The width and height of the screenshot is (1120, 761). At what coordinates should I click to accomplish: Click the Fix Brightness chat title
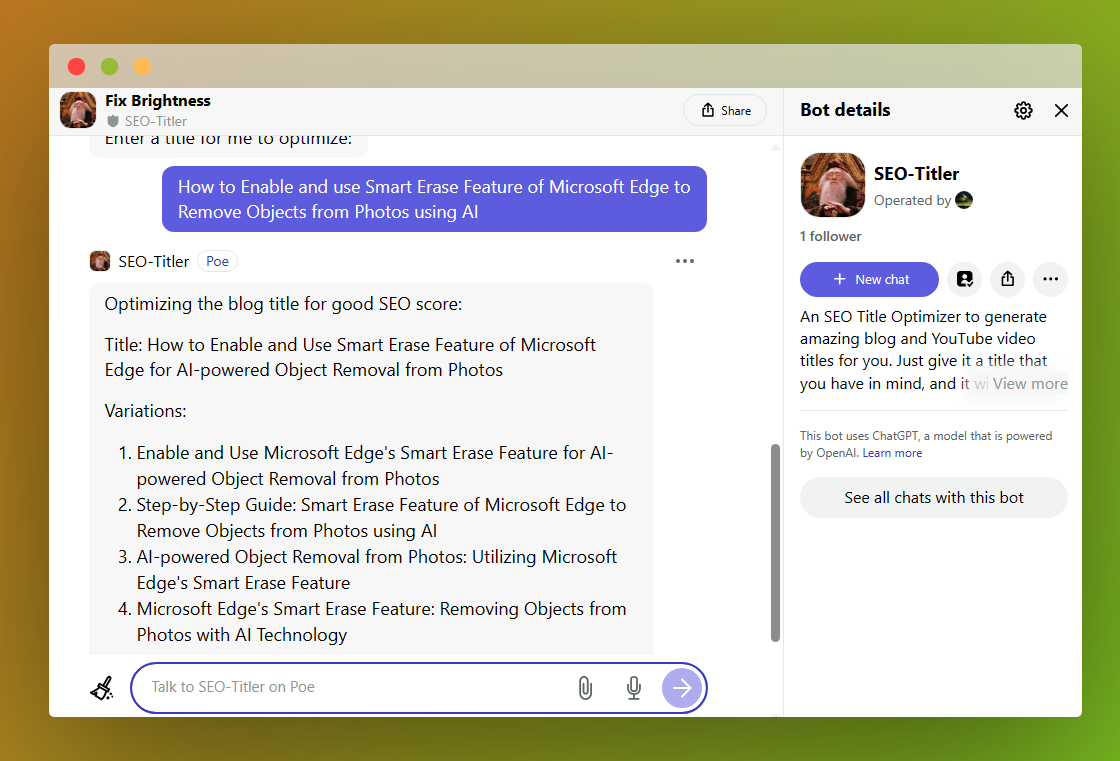[x=158, y=100]
